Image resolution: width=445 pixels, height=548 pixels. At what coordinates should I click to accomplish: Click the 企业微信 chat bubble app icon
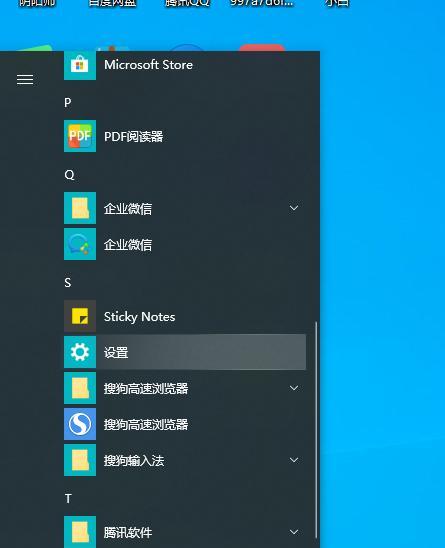[80, 244]
